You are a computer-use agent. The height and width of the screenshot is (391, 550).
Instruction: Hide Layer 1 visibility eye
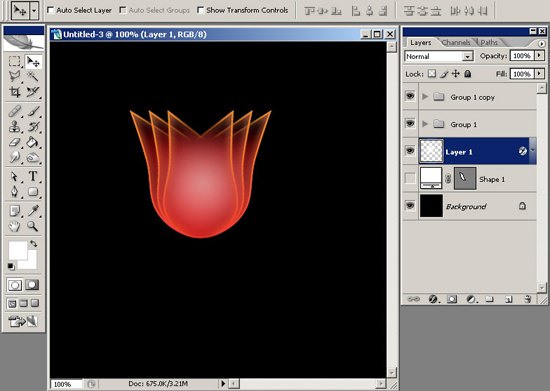[x=410, y=151]
